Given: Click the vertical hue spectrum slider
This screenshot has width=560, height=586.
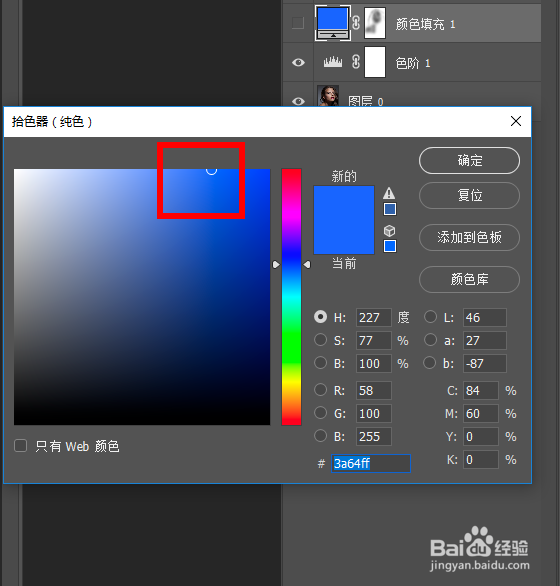Looking at the screenshot, I should tap(291, 297).
